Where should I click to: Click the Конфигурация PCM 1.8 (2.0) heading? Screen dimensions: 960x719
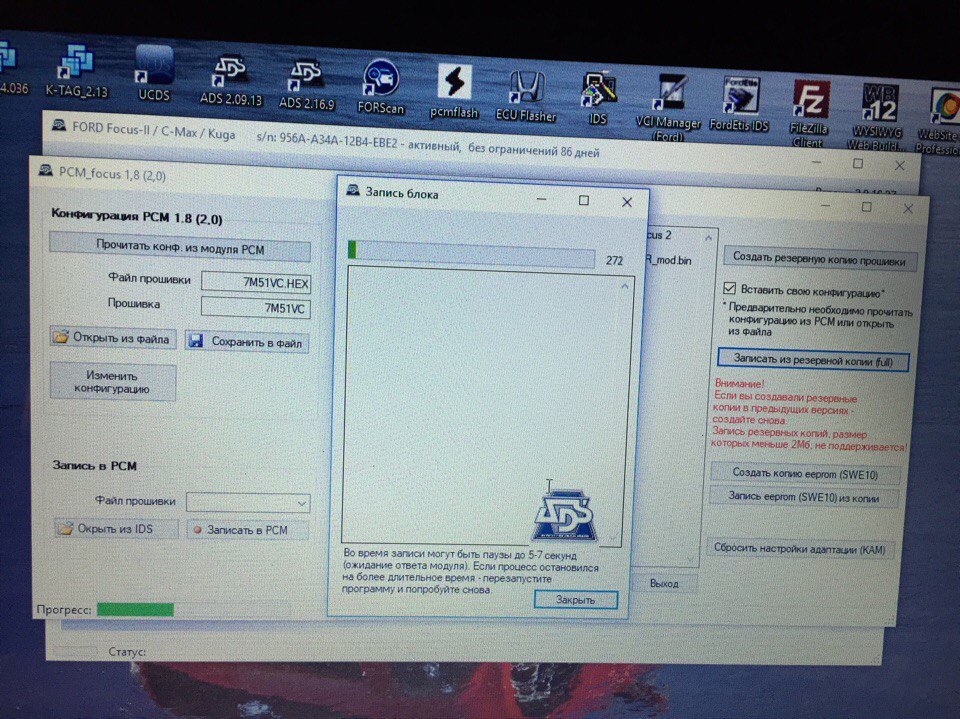pos(137,216)
